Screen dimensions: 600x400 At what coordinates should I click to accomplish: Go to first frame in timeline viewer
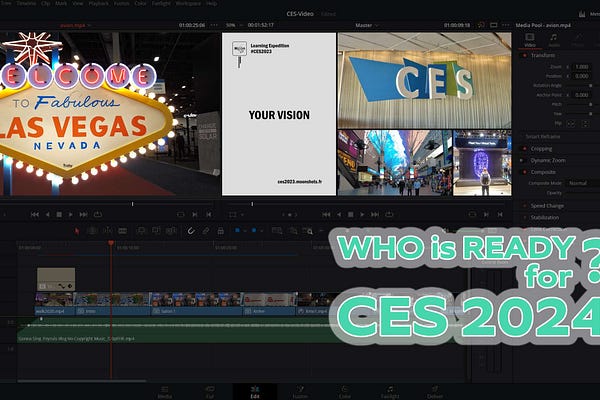(326, 215)
